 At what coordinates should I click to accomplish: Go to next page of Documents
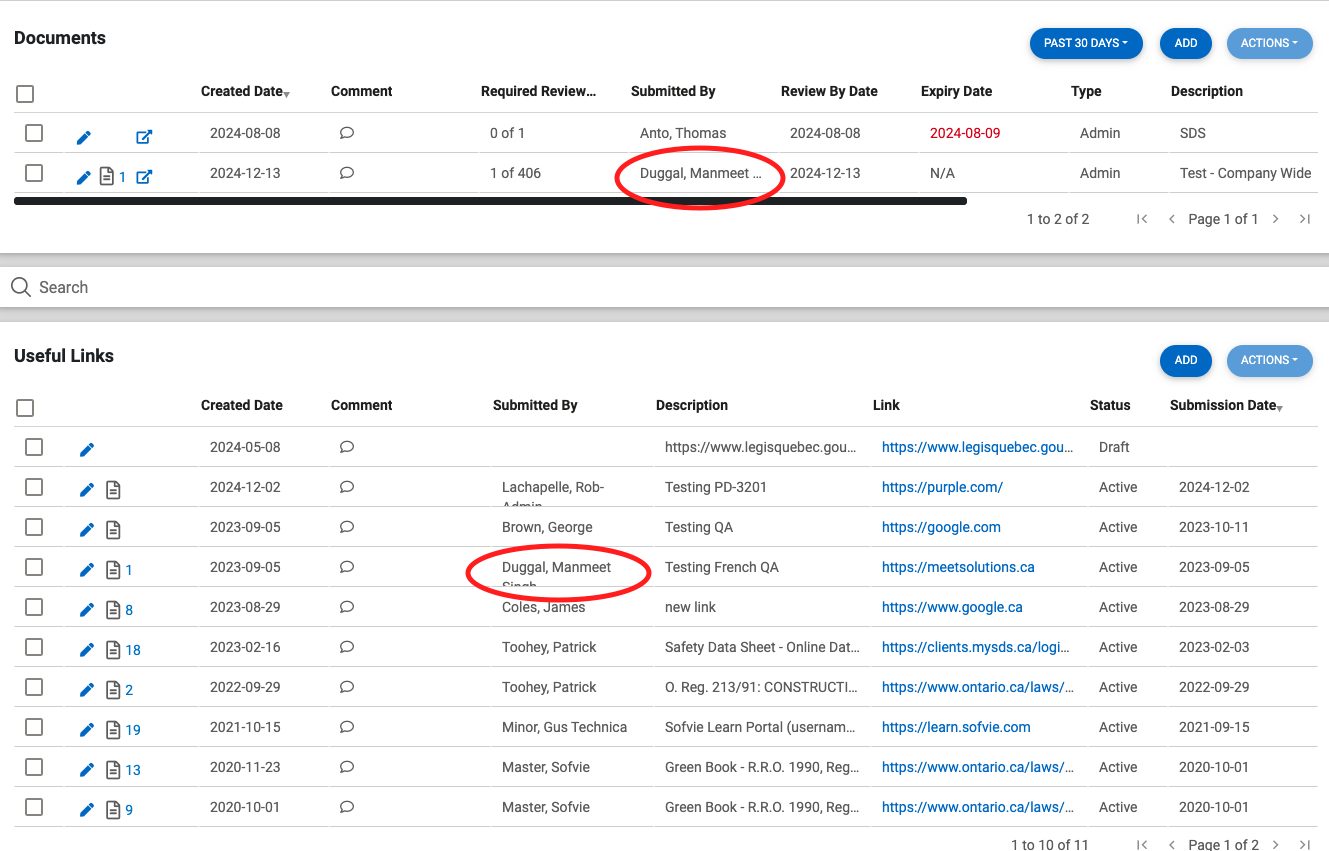[1276, 219]
